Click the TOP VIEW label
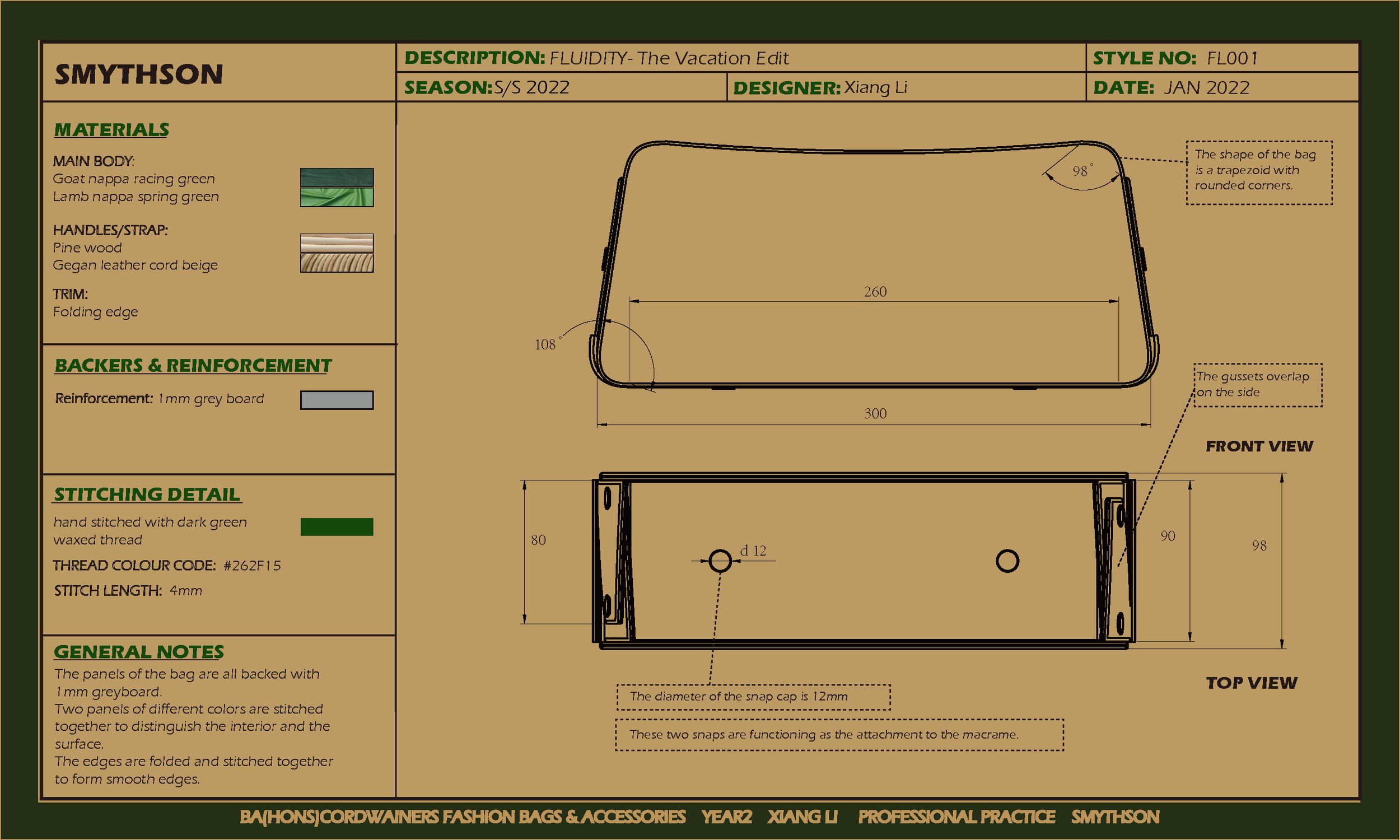Viewport: 1400px width, 840px height. tap(1251, 683)
